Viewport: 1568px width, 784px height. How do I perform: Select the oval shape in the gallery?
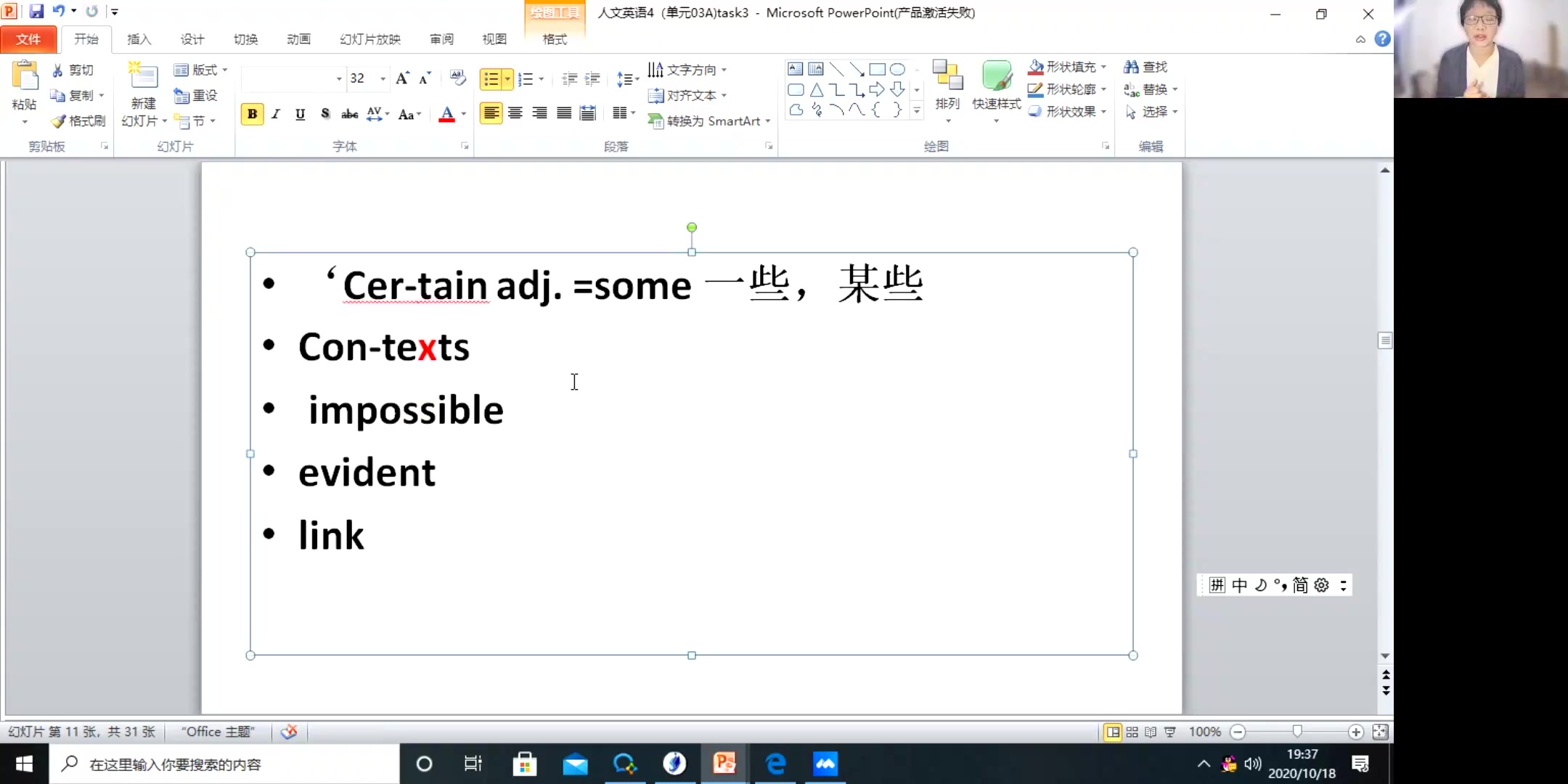click(x=898, y=69)
